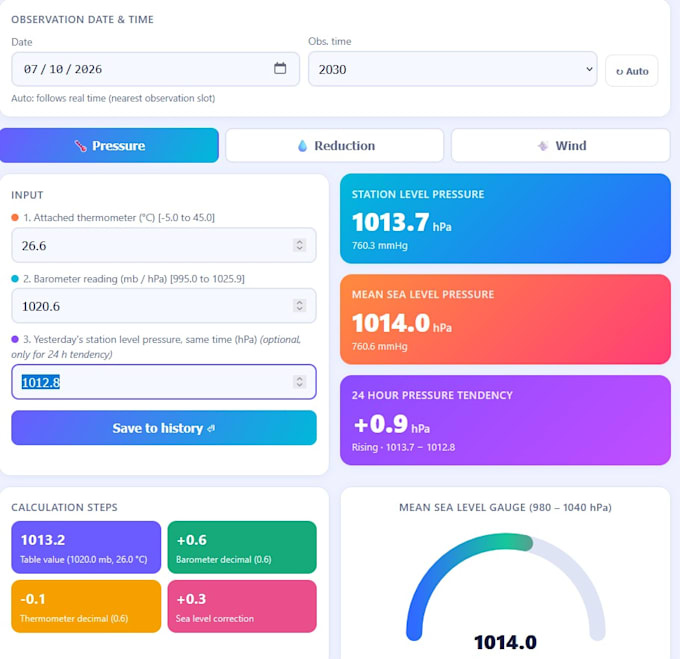Viewport: 680px width, 659px height.
Task: Click Save to history button
Action: tap(164, 428)
